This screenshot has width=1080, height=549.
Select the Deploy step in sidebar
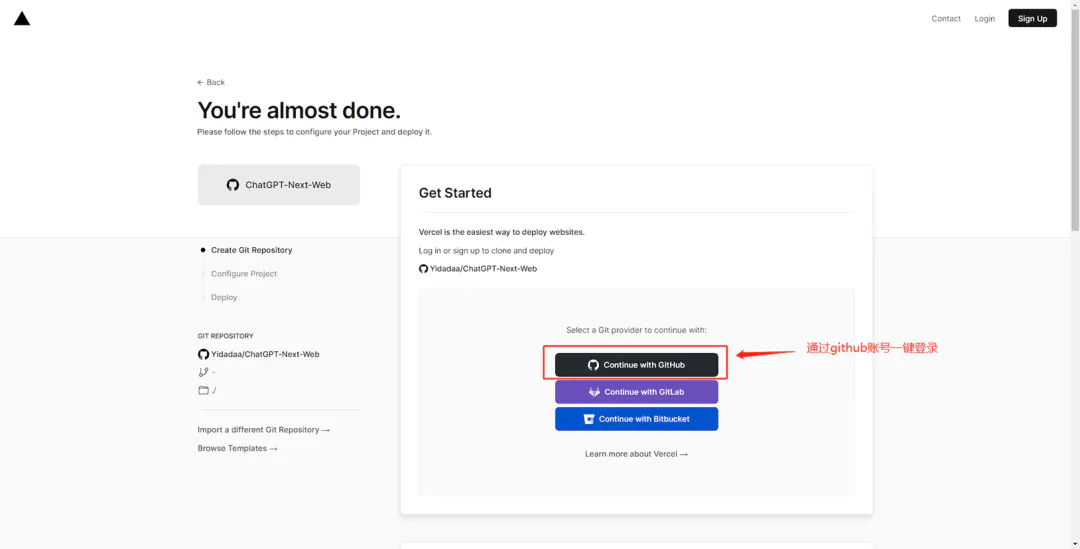click(x=224, y=297)
